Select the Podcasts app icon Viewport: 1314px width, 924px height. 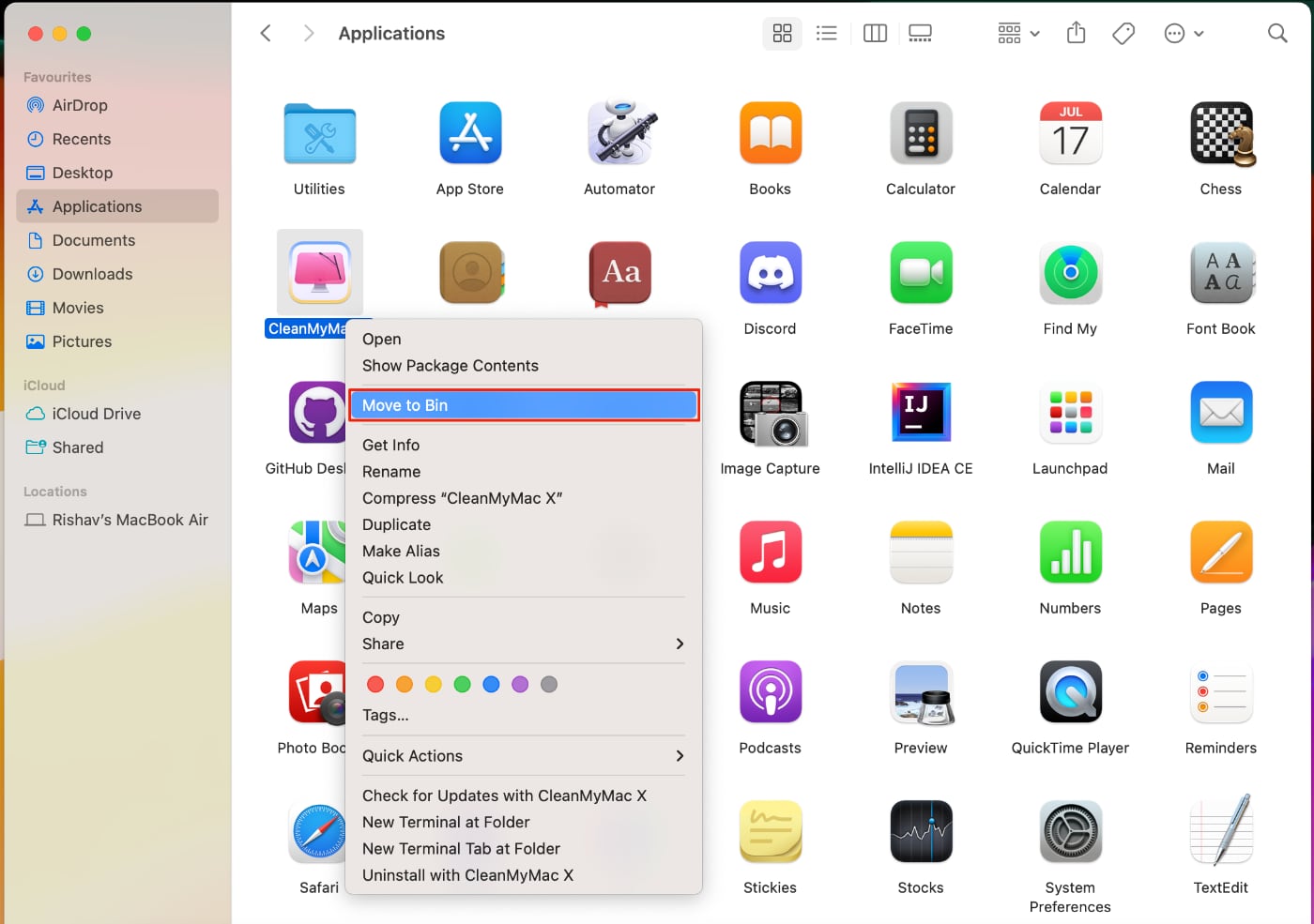pos(771,692)
